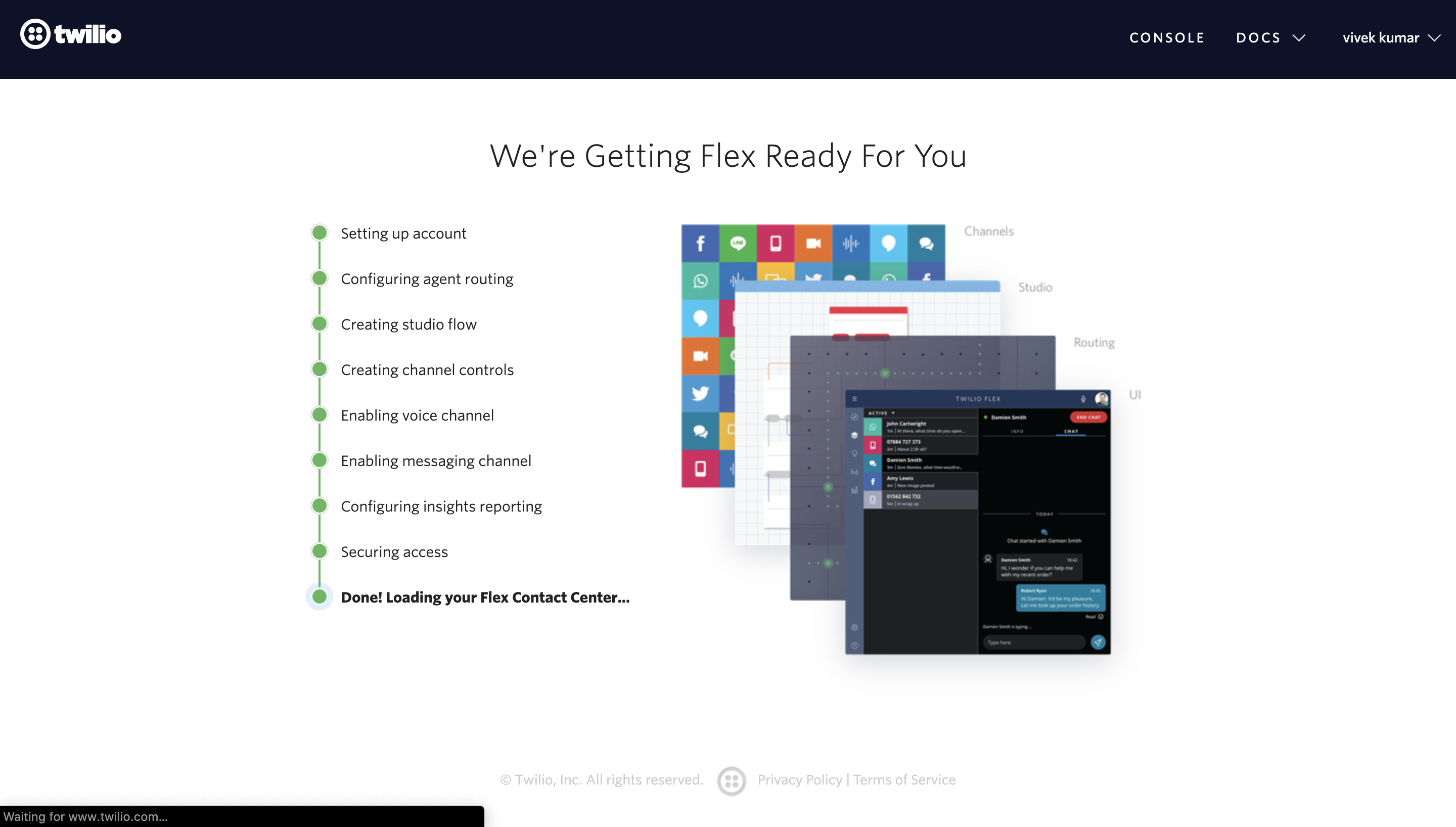Viewport: 1456px width, 827px height.
Task: Click the Configuring agent routing step dot
Action: click(x=320, y=279)
